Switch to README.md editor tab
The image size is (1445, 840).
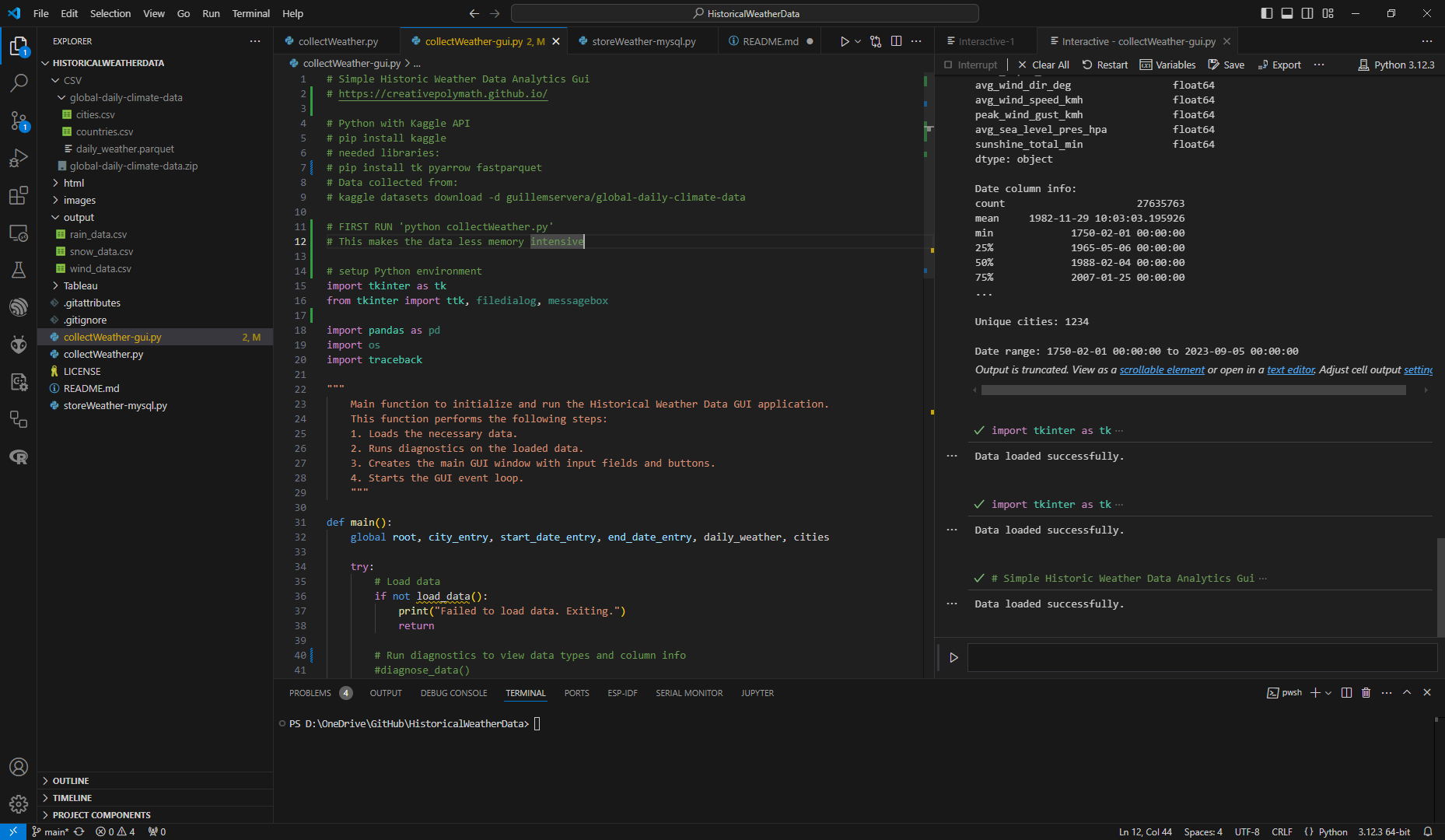tap(769, 41)
